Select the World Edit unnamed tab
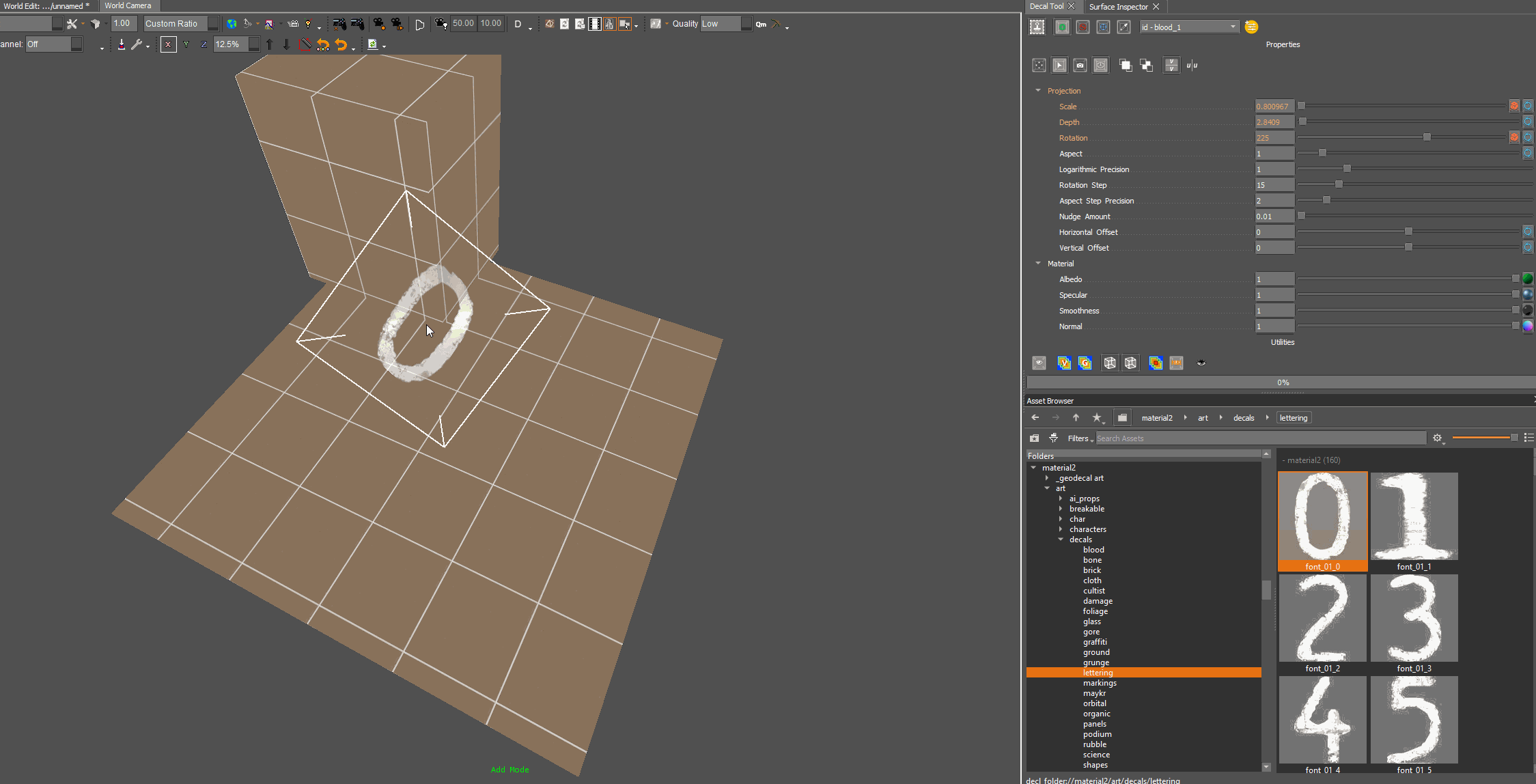Image resolution: width=1536 pixels, height=784 pixels. (46, 5)
